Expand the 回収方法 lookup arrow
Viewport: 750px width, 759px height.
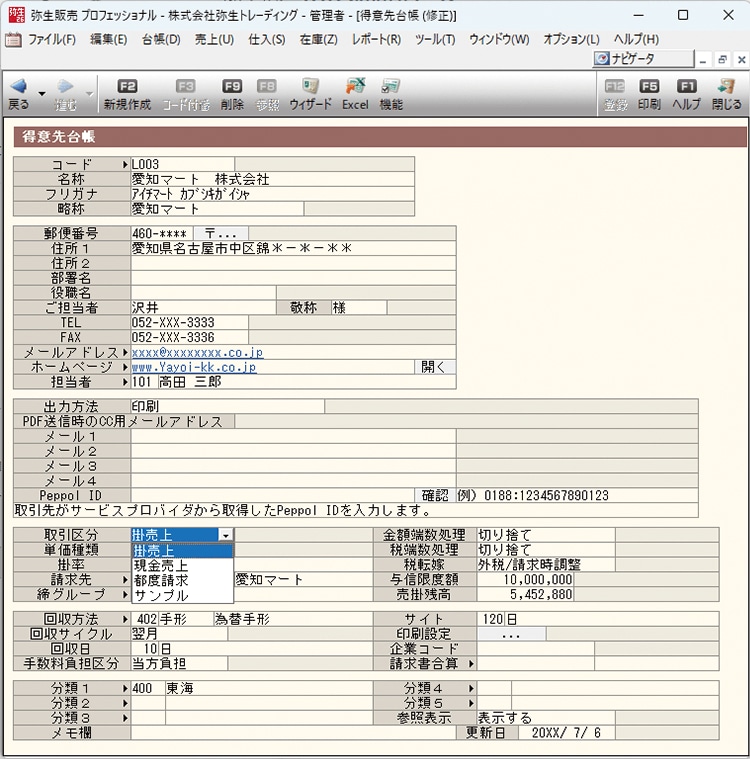pos(125,619)
